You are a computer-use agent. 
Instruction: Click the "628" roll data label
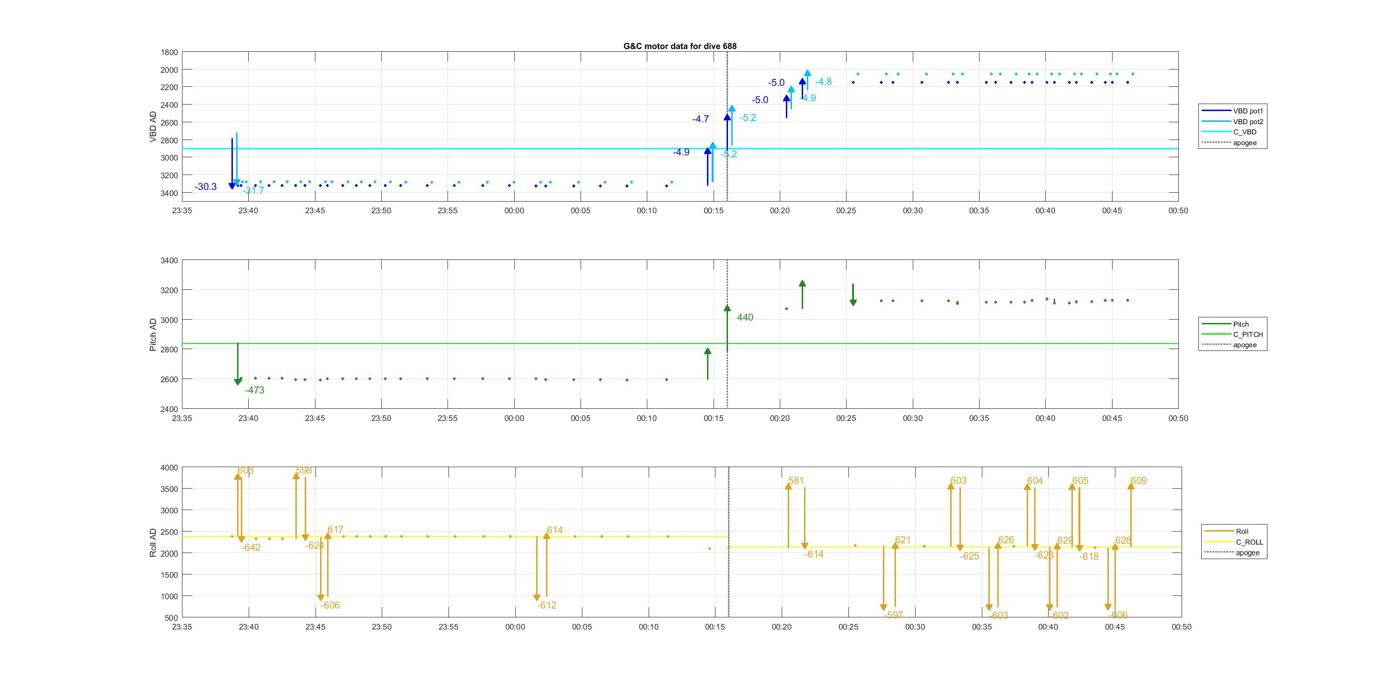point(1123,540)
